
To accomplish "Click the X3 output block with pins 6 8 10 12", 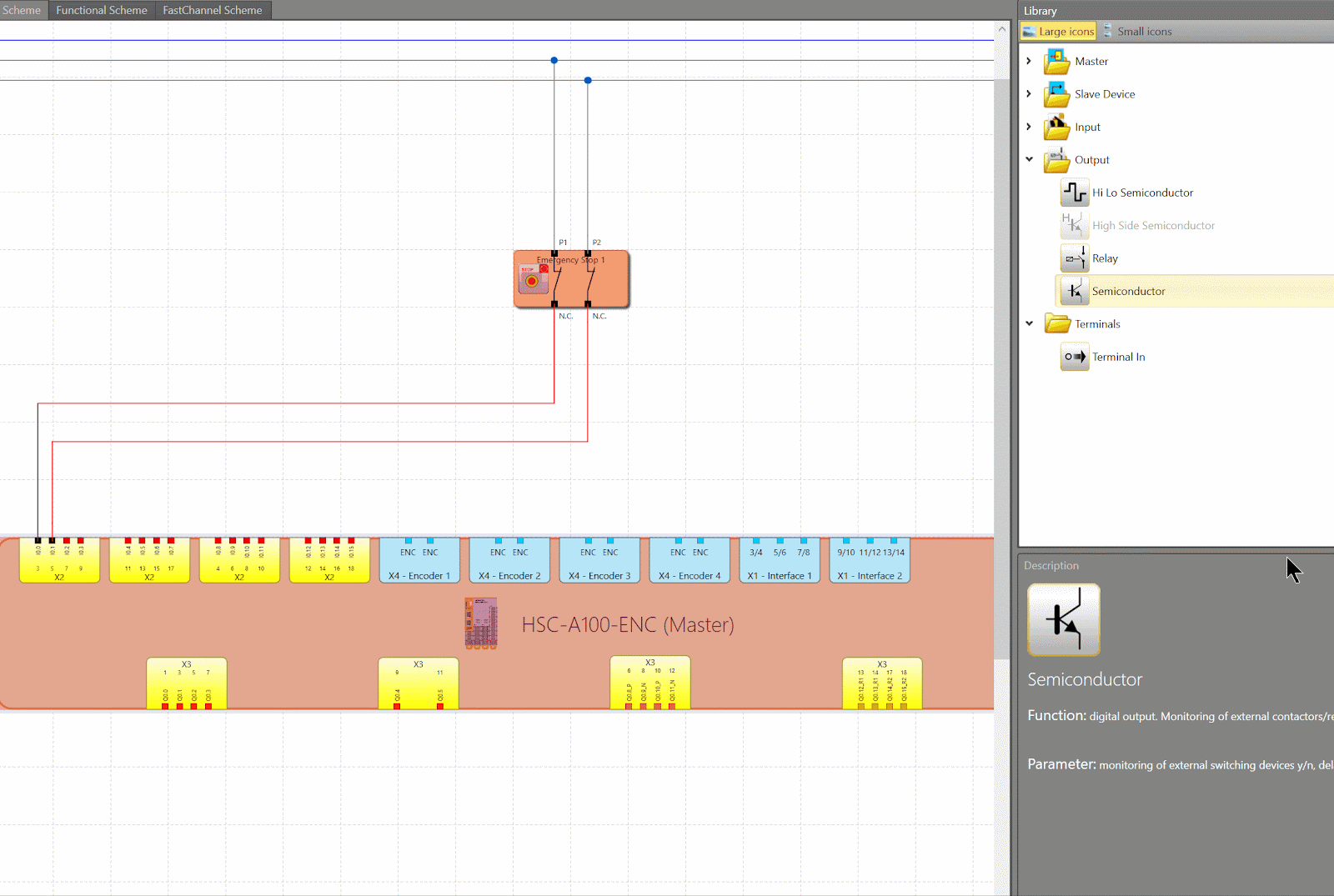I will (650, 683).
